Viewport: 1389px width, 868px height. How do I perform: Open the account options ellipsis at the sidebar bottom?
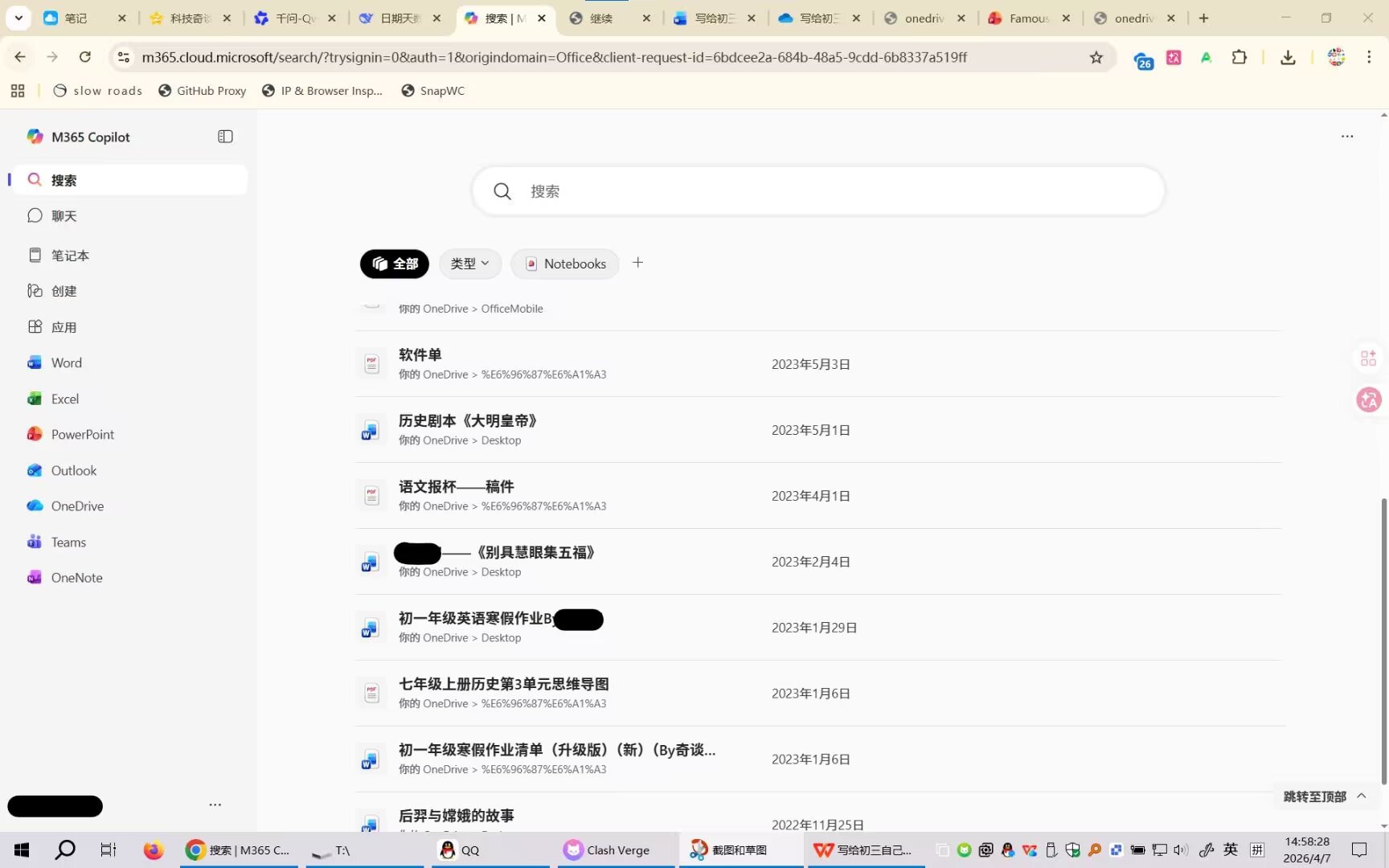[215, 805]
